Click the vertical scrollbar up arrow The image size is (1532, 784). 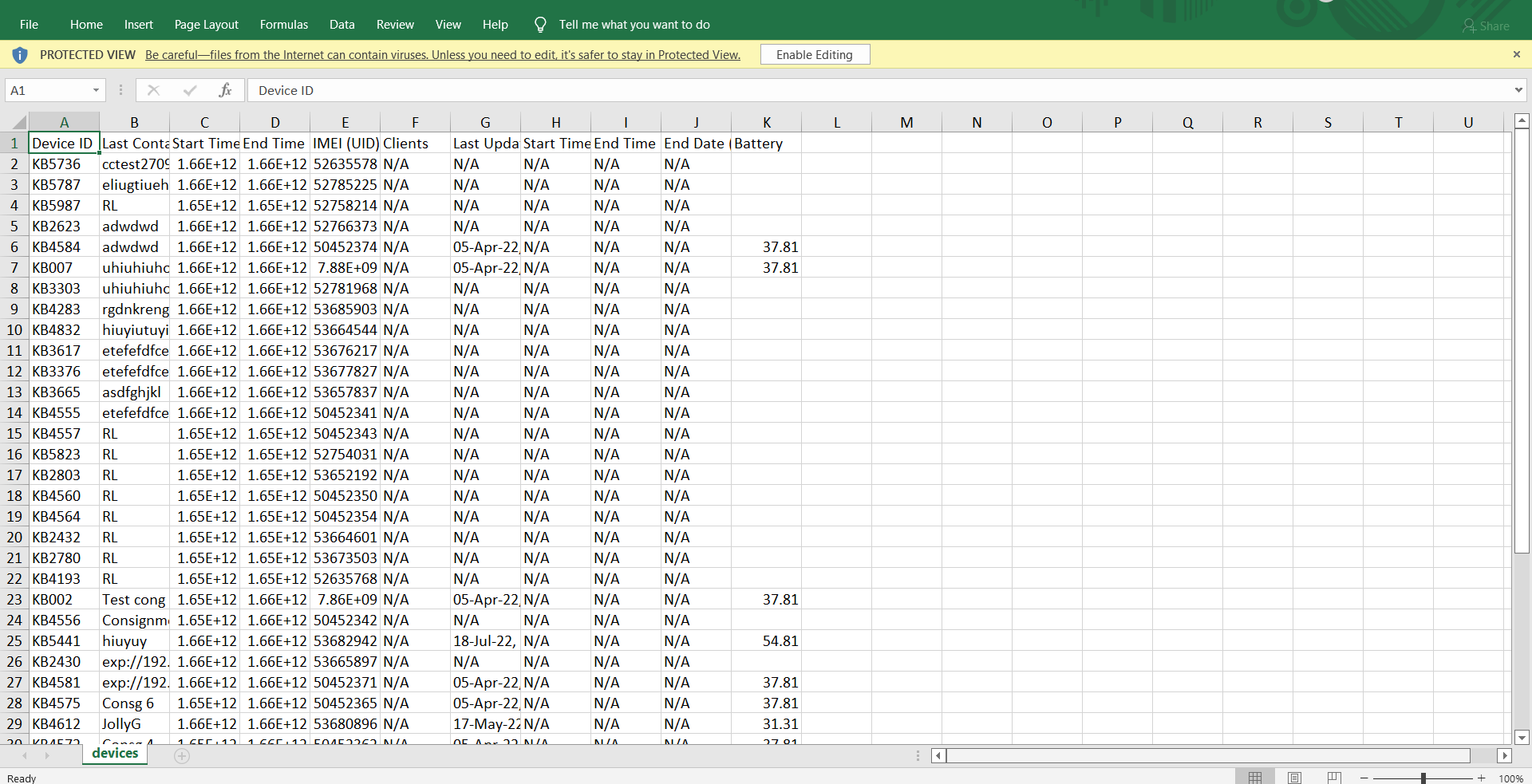[x=1522, y=121]
